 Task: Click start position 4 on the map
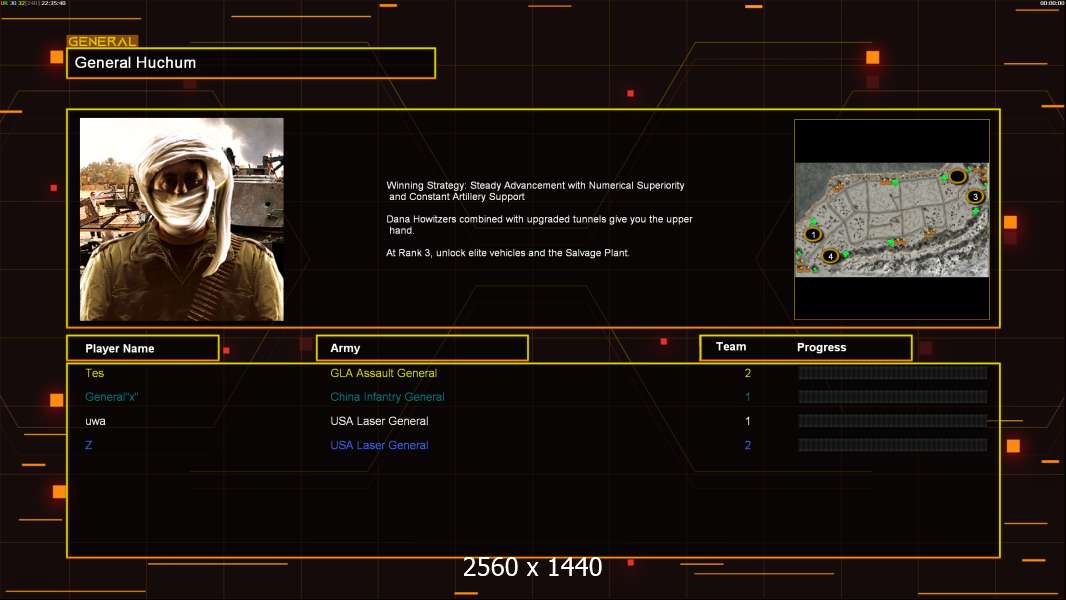coord(830,256)
